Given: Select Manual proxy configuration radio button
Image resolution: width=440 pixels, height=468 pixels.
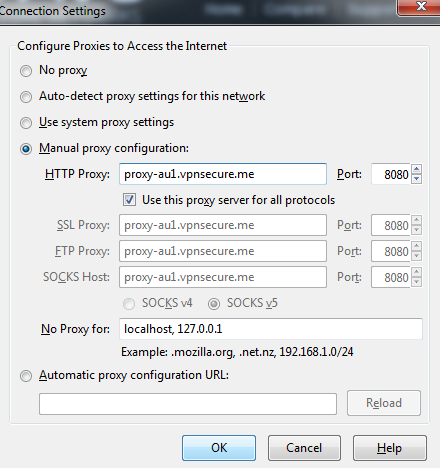Looking at the screenshot, I should [x=26, y=149].
